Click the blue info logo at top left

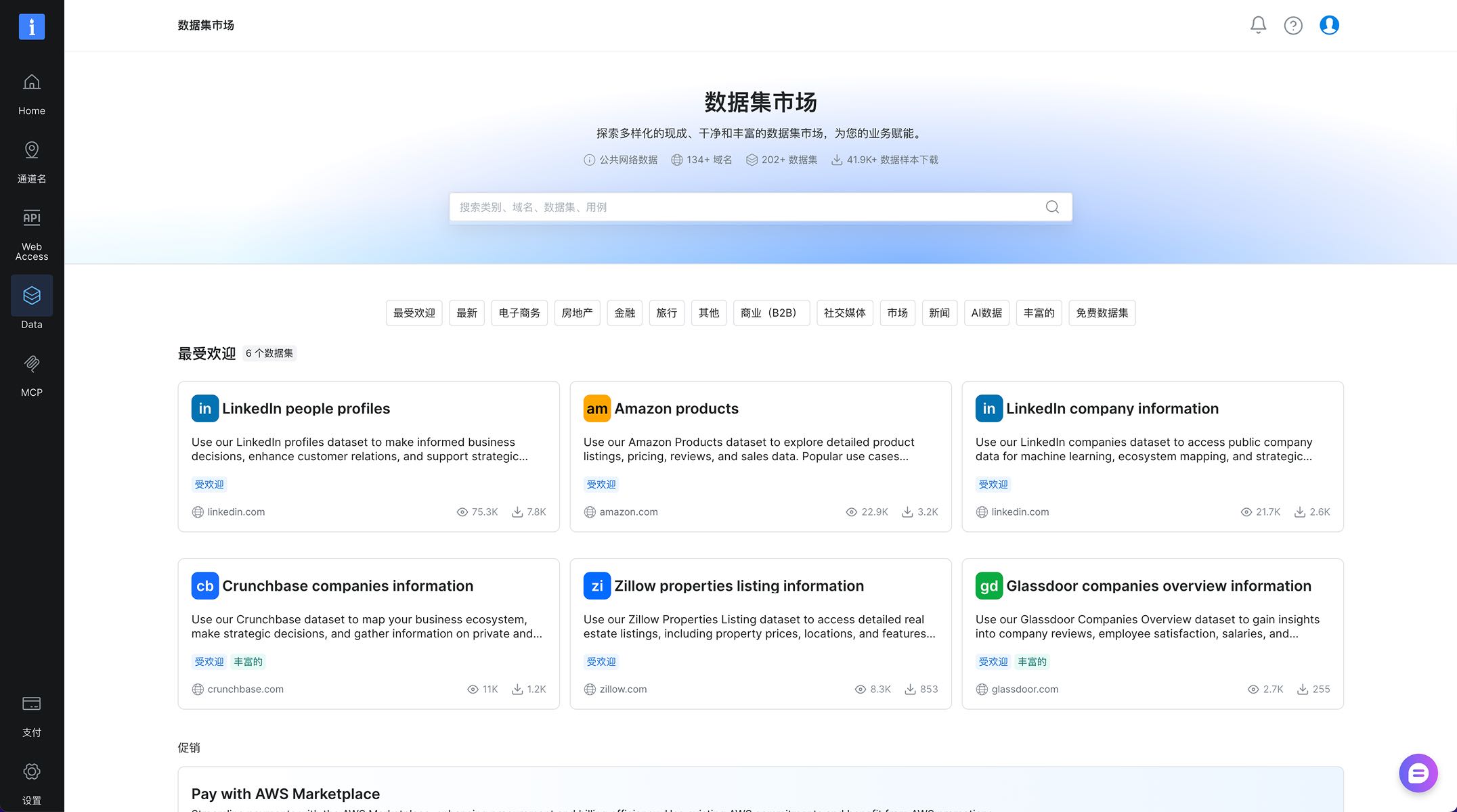click(x=32, y=26)
